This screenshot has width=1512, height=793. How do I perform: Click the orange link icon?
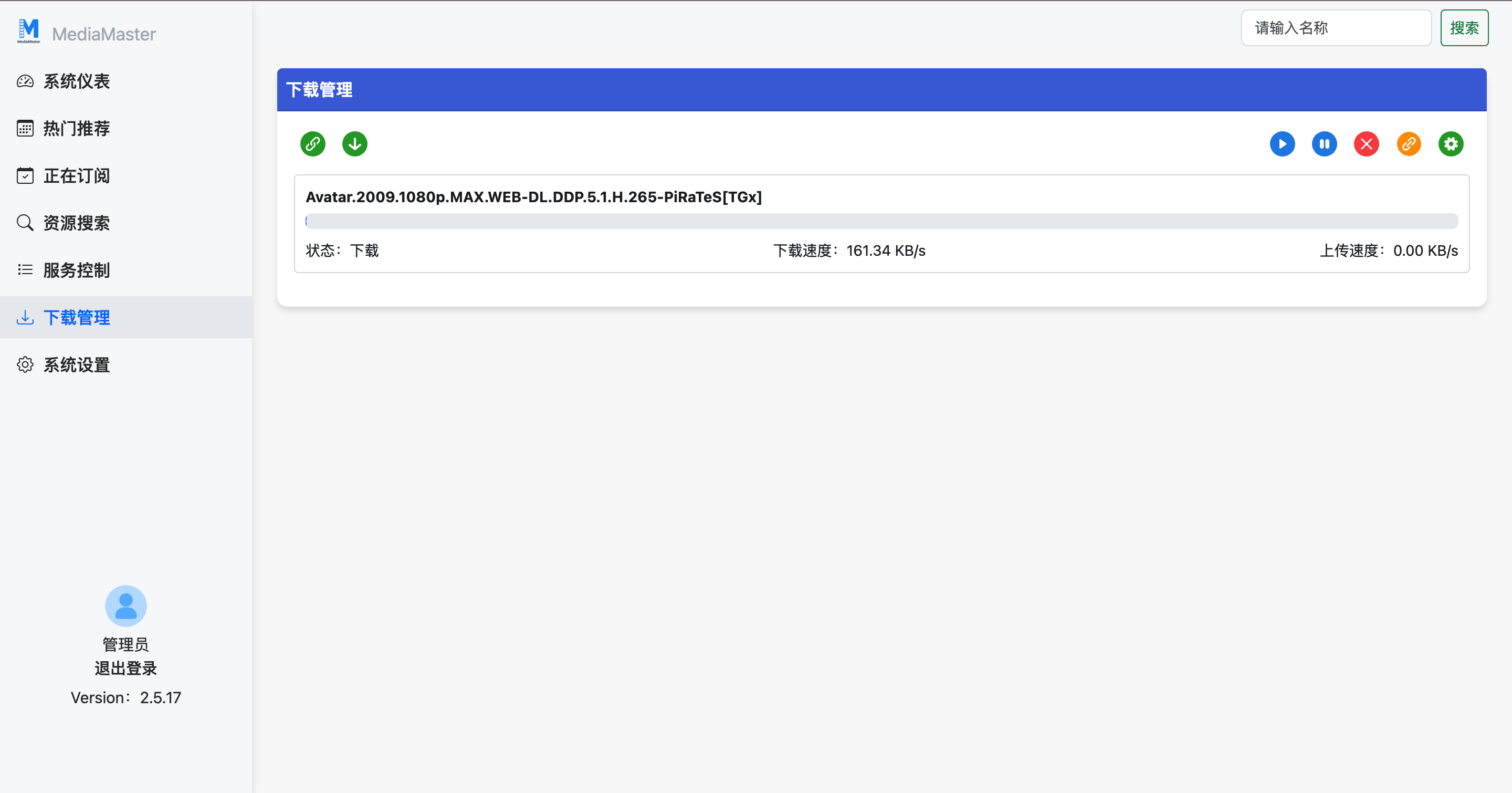[x=1408, y=144]
